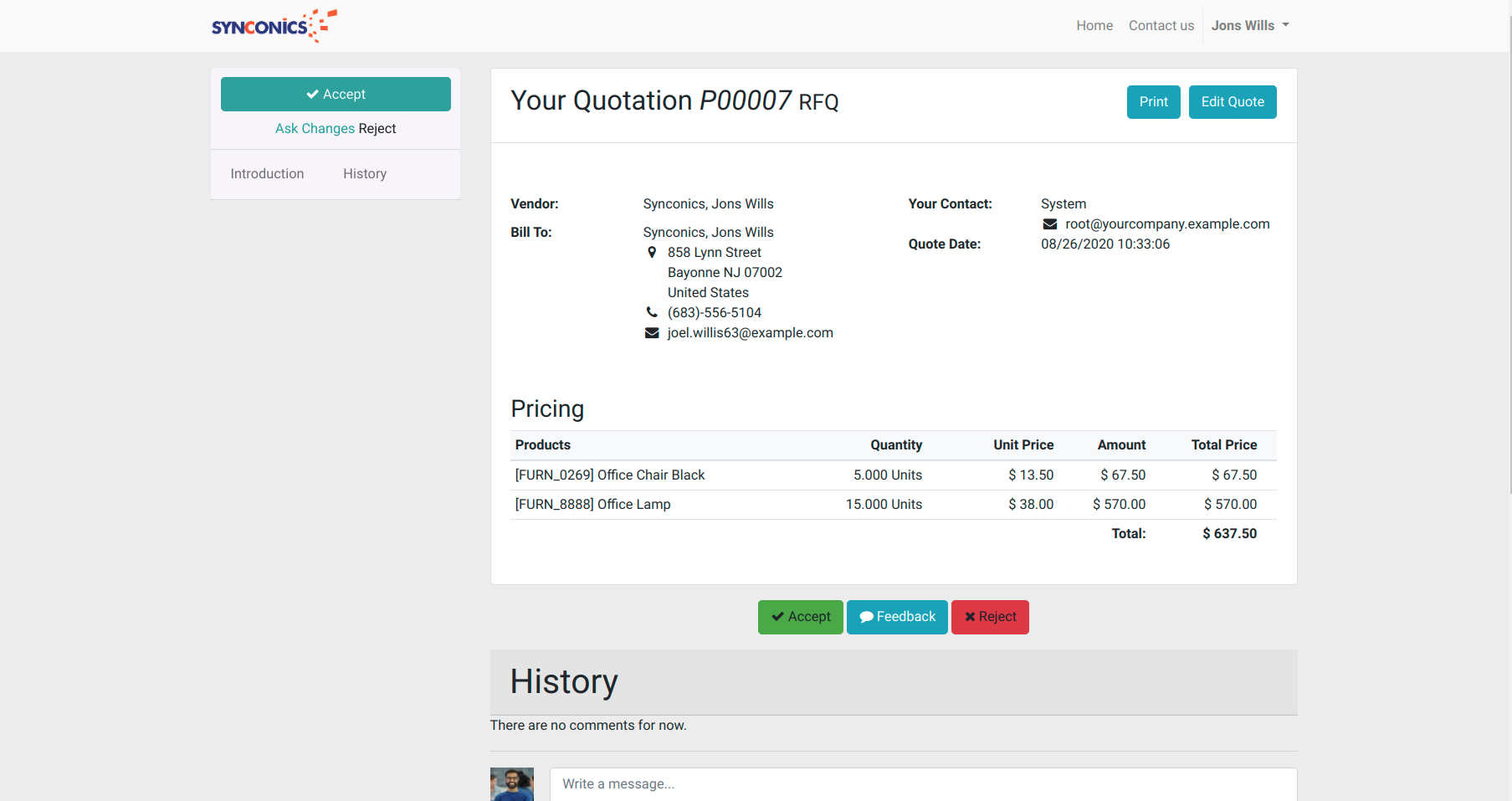Click envelope icon beside root@yourcompany.example.com
The image size is (1512, 801).
[x=1050, y=224]
